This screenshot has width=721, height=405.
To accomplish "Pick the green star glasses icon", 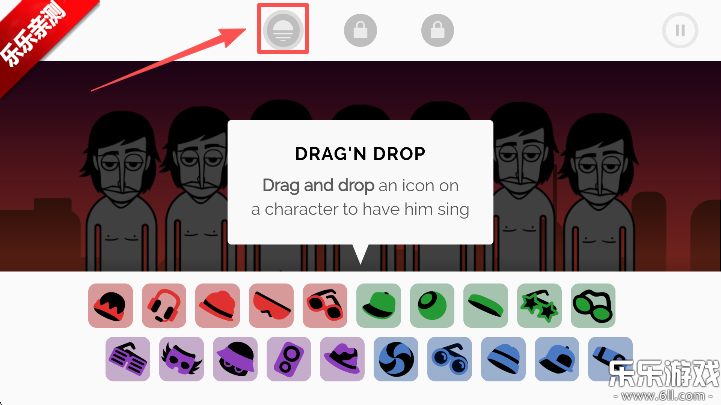I will [x=539, y=306].
